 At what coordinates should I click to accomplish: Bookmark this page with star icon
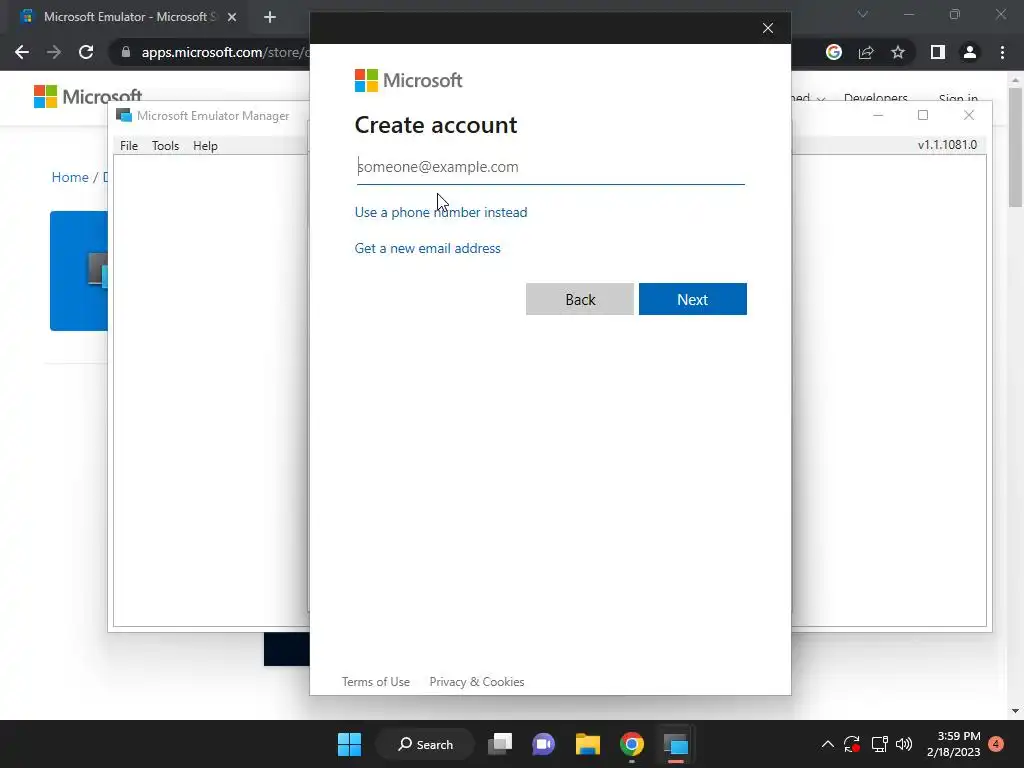point(898,52)
